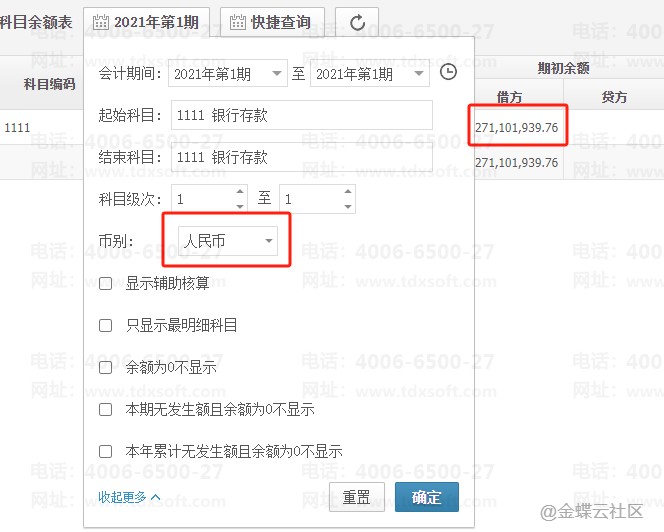Check 只显示最明细科目 option
The height and width of the screenshot is (532, 664).
pyautogui.click(x=105, y=326)
